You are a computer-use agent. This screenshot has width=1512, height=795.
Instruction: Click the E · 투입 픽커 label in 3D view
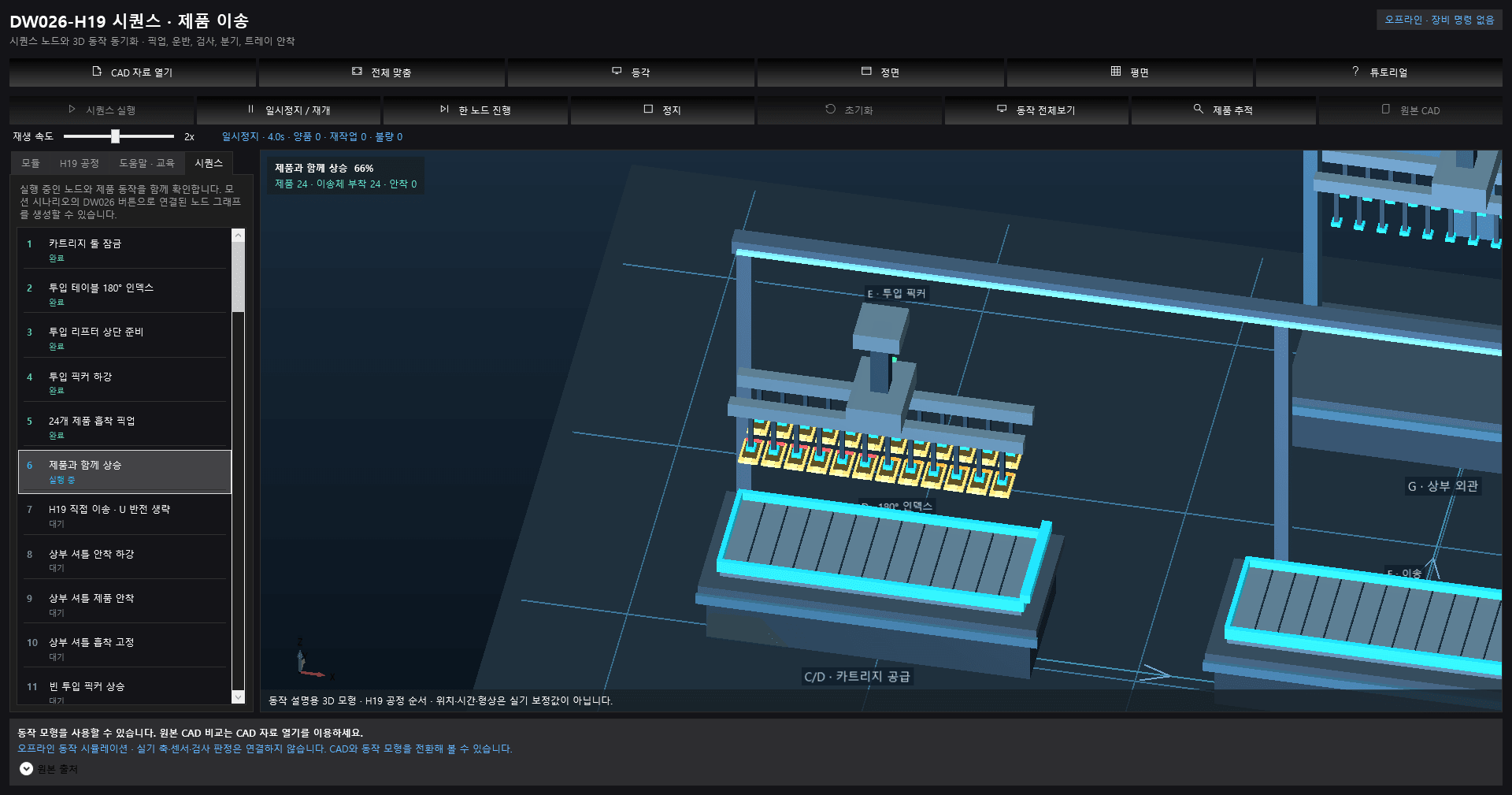pos(896,294)
